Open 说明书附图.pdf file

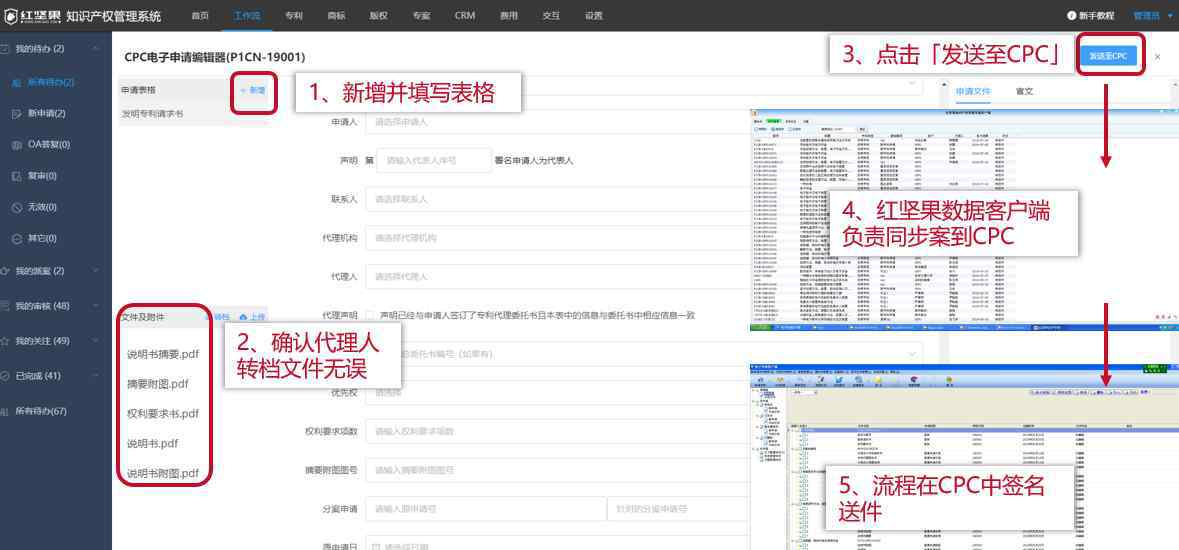pyautogui.click(x=163, y=474)
